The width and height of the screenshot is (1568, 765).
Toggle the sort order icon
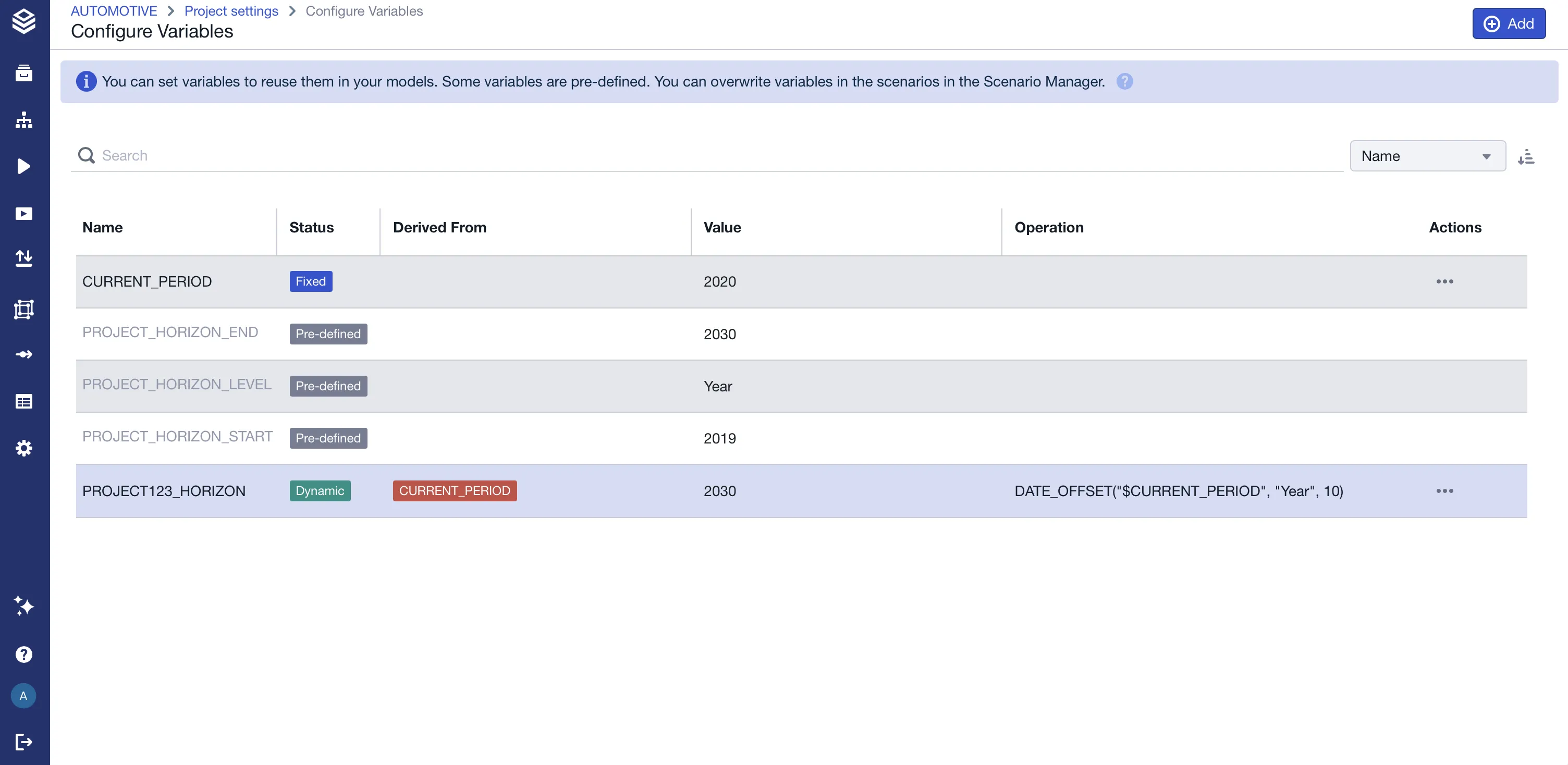point(1525,156)
